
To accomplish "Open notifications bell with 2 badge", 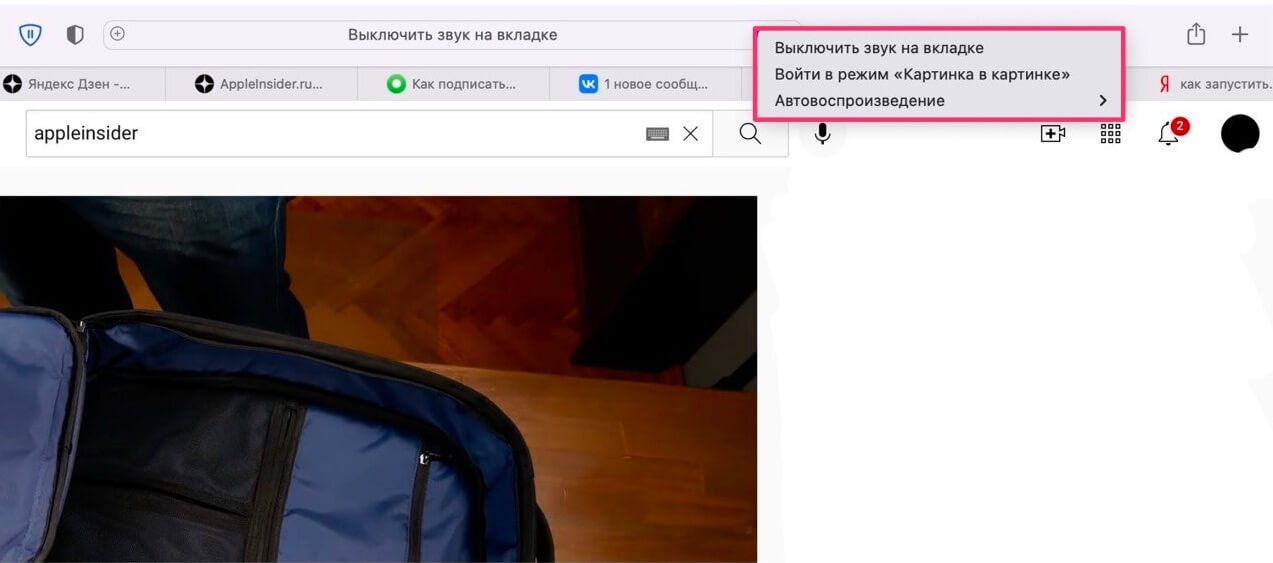I will [x=1168, y=134].
